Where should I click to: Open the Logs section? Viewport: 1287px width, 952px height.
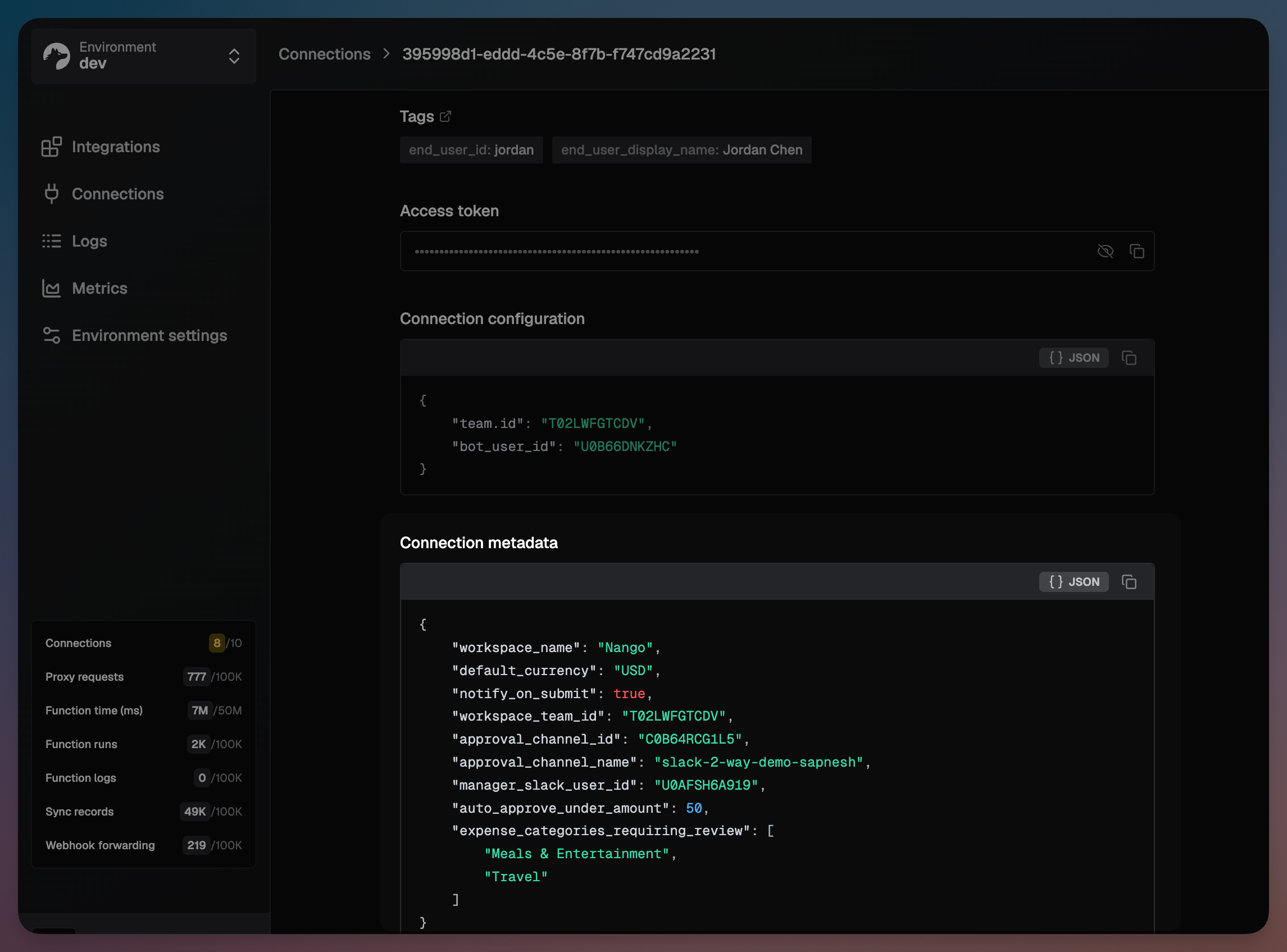[x=89, y=241]
